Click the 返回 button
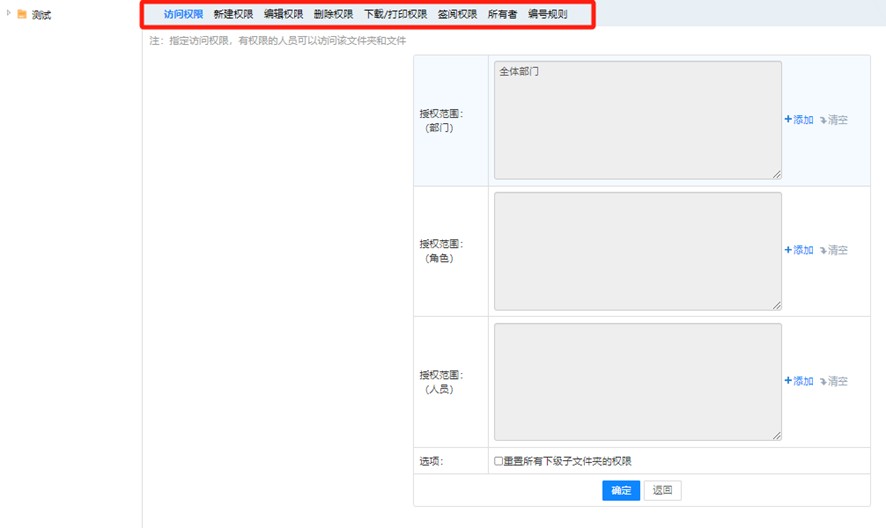This screenshot has height=528, width=886. [x=663, y=490]
